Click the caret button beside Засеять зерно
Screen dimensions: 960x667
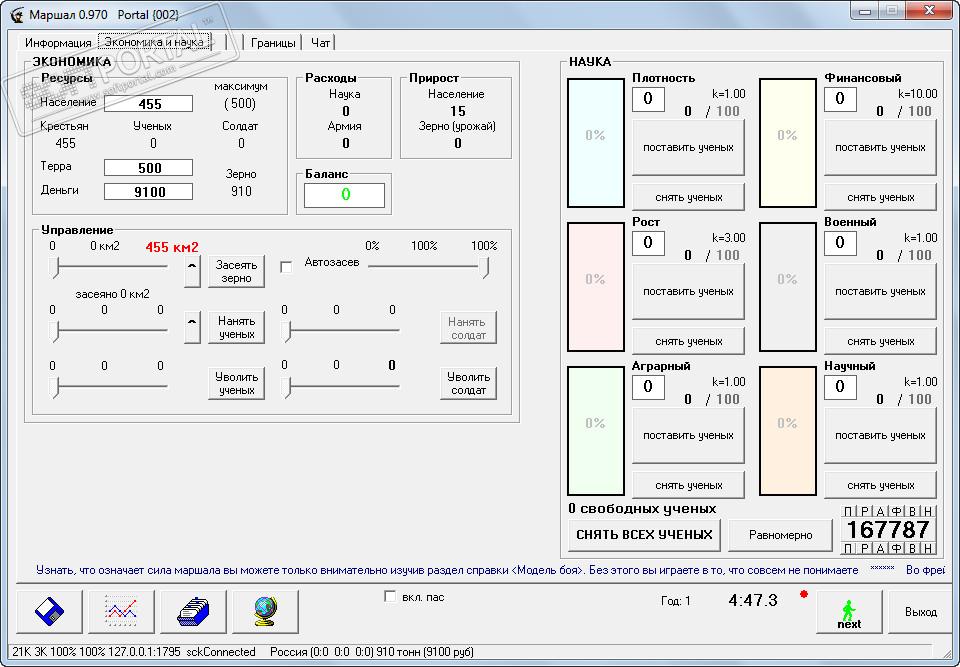point(192,271)
